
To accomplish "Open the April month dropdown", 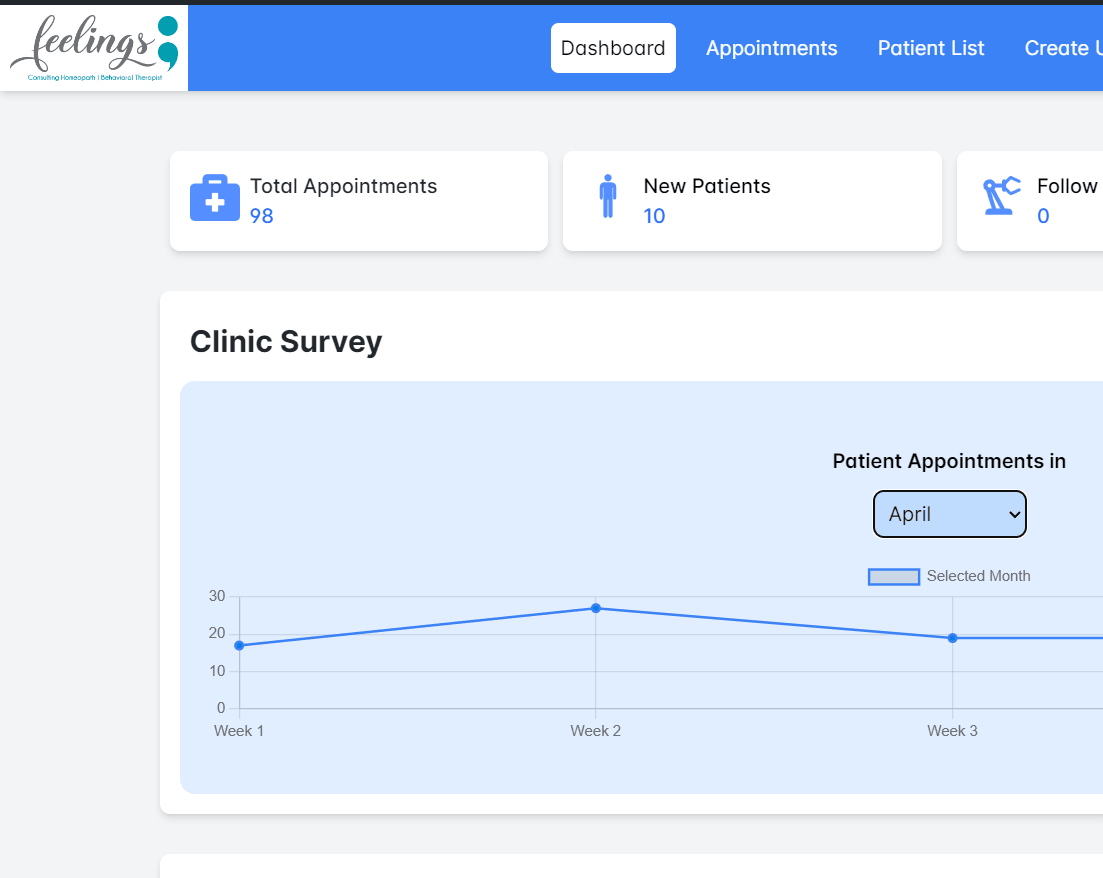I will click(x=949, y=514).
